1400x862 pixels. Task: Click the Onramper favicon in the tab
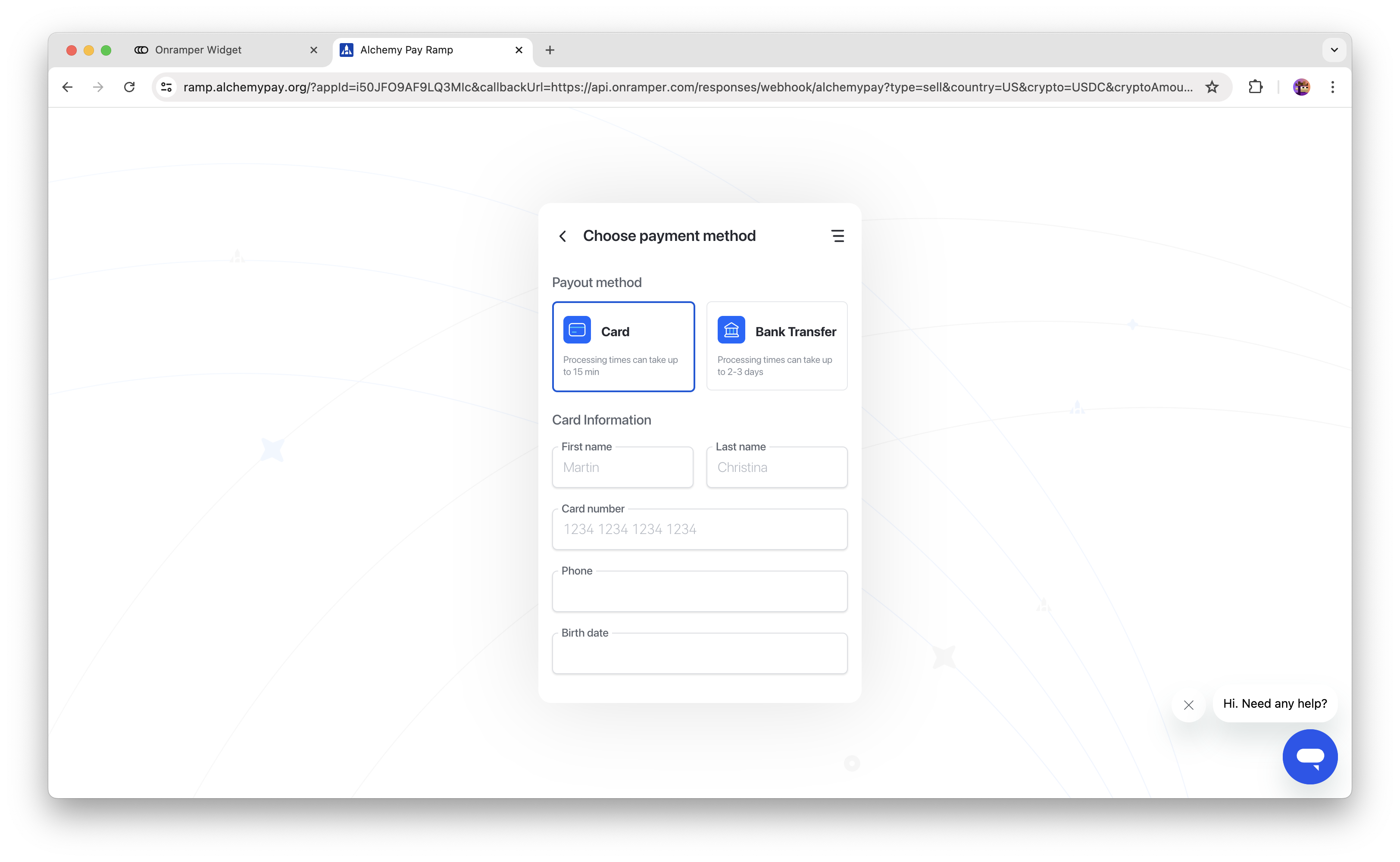[141, 50]
